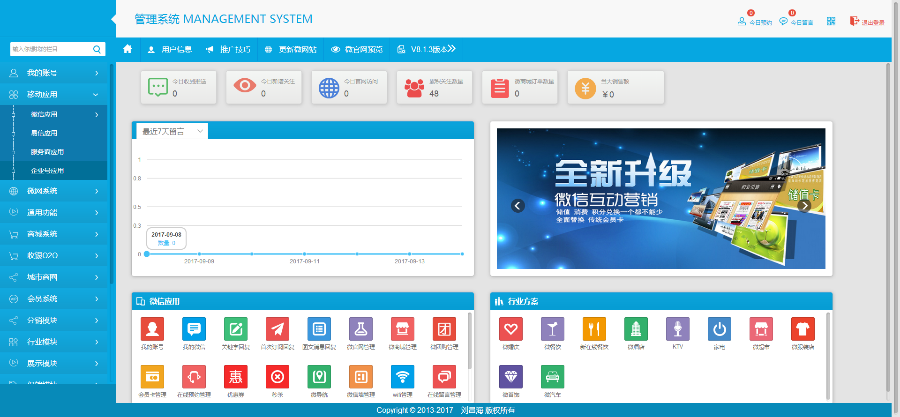Open the purple diamond industry icon
Image resolution: width=900 pixels, height=417 pixels.
pyautogui.click(x=511, y=377)
